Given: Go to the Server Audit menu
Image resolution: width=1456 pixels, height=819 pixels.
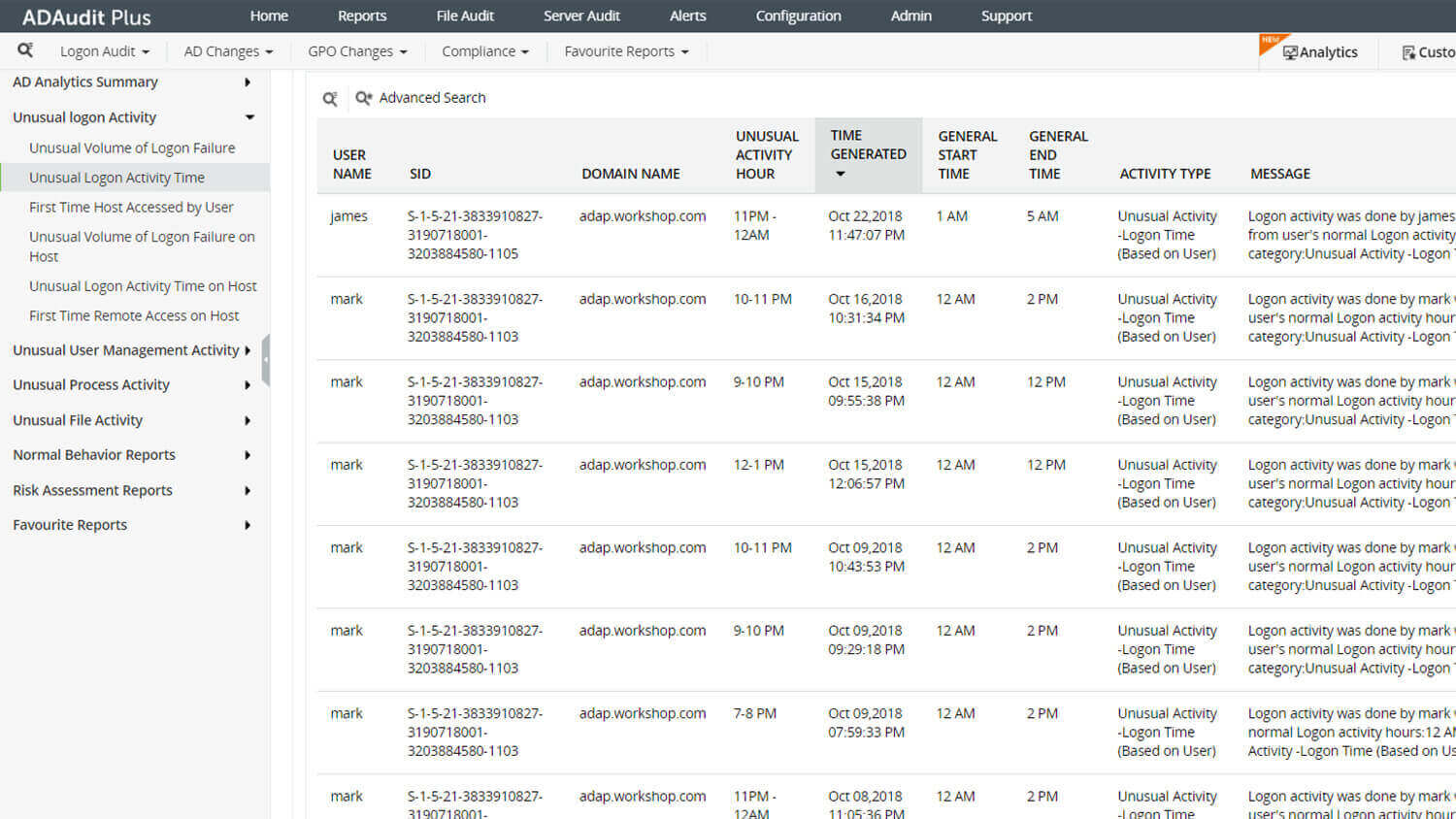Looking at the screenshot, I should [581, 16].
